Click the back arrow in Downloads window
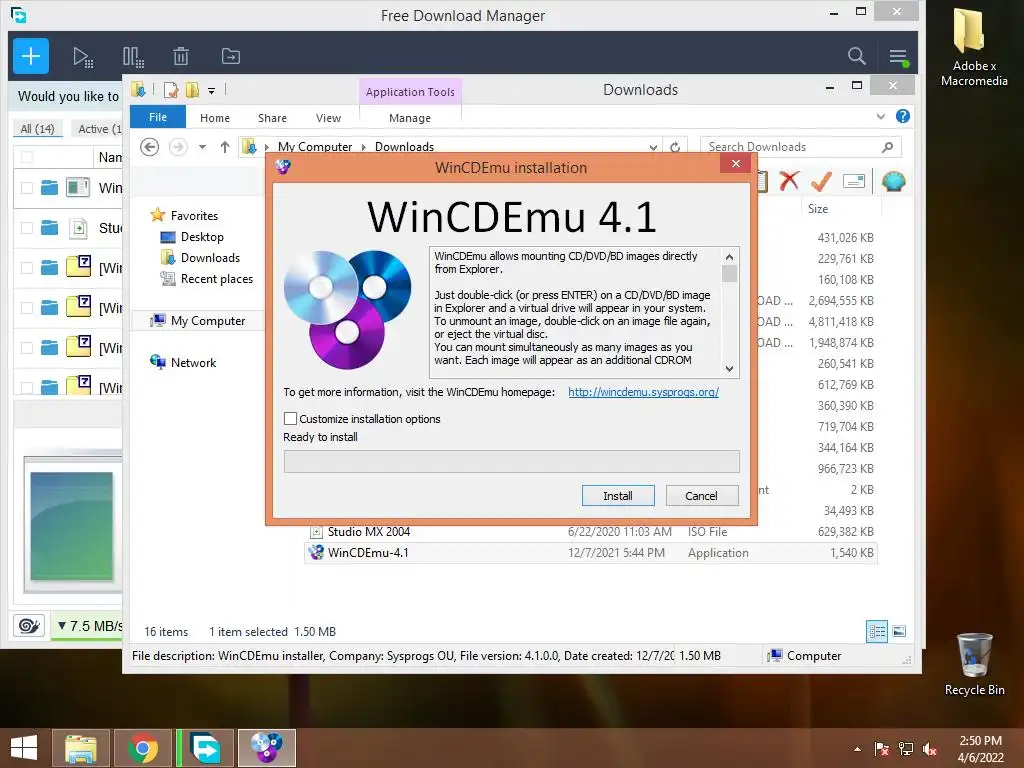 click(x=150, y=147)
